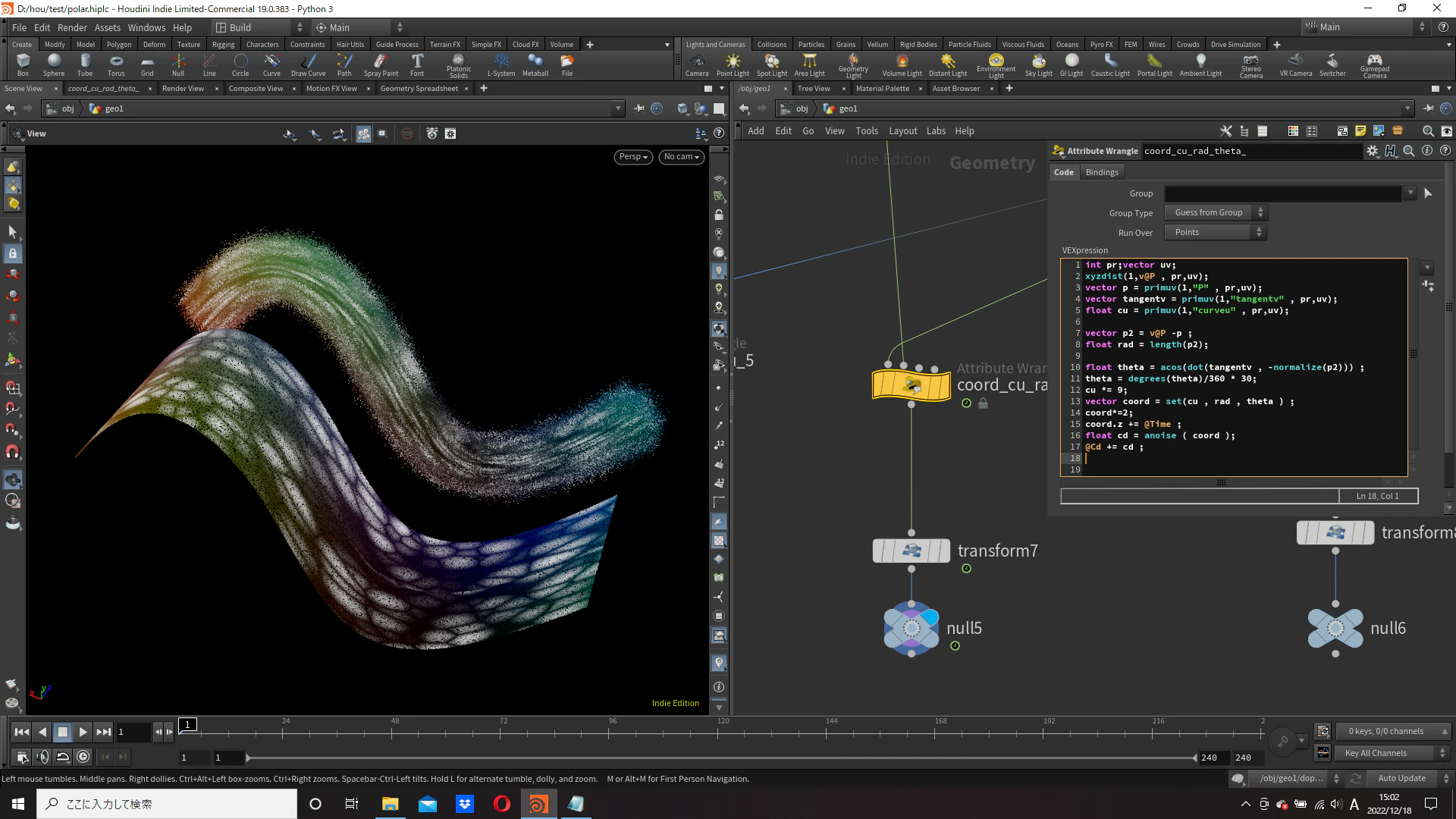
Task: Open the Key All Channels dropdown
Action: (1393, 753)
